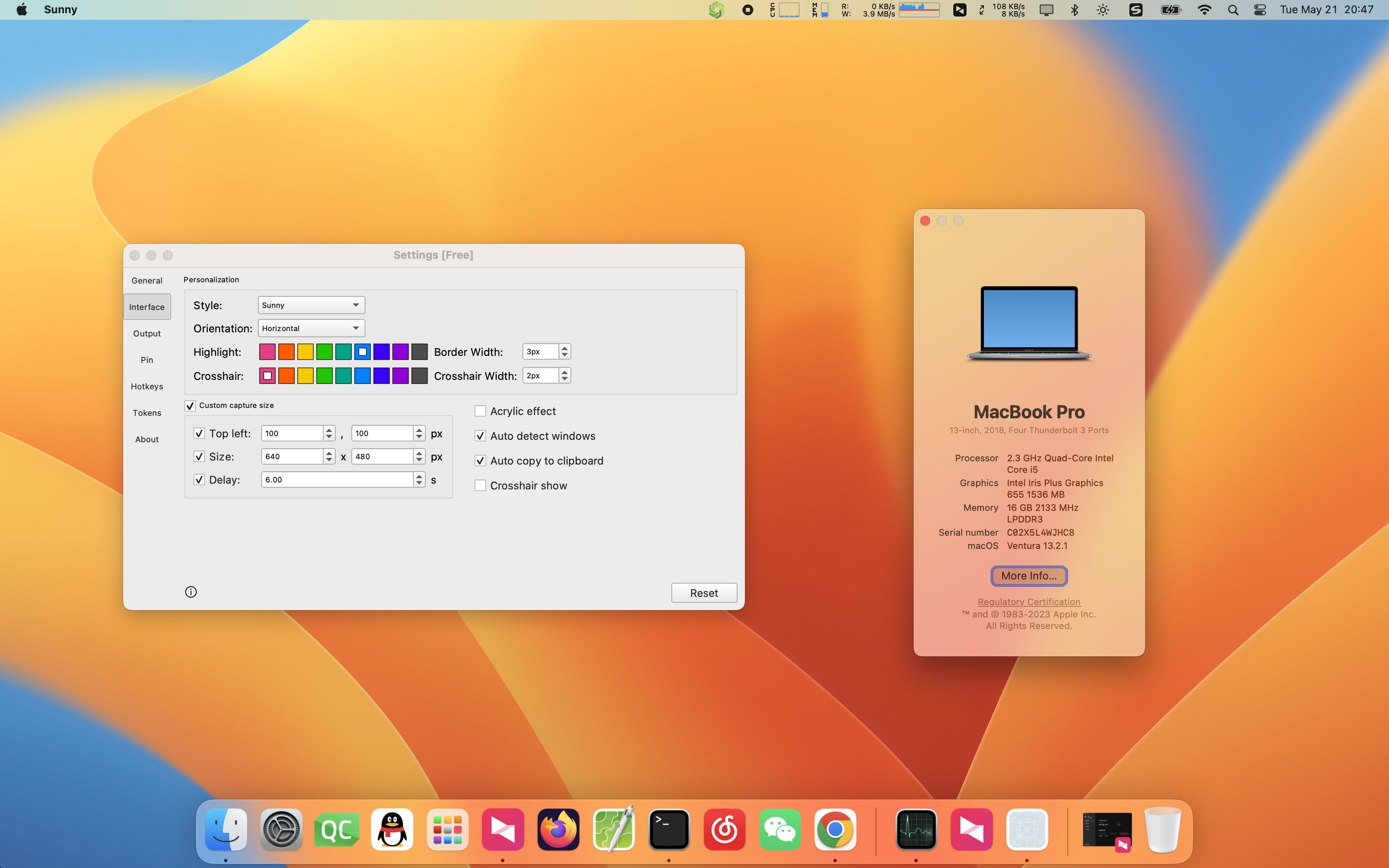Image resolution: width=1389 pixels, height=868 pixels.
Task: Open the Hotkeys tab
Action: coord(147,386)
